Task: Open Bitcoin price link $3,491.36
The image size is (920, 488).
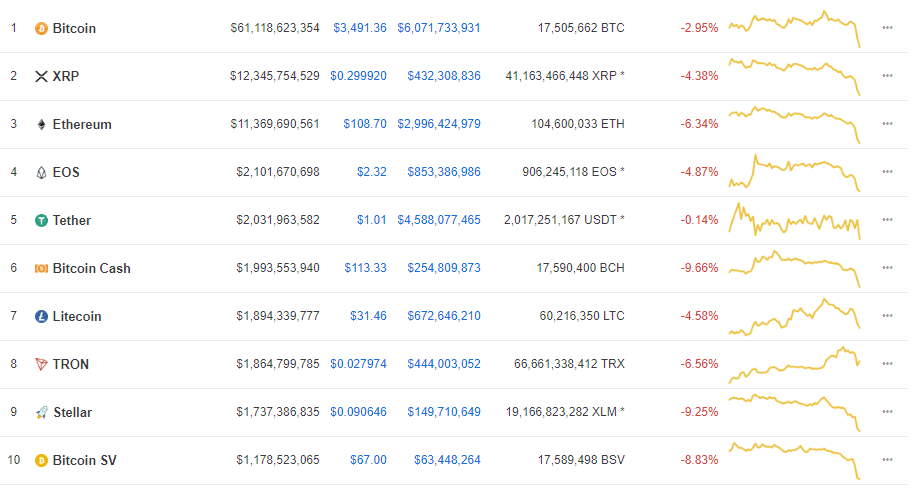Action: point(360,28)
